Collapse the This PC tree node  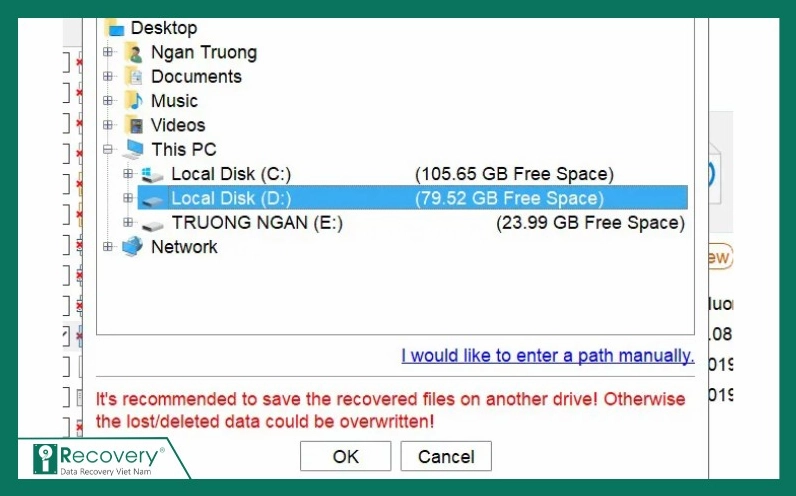click(x=108, y=150)
